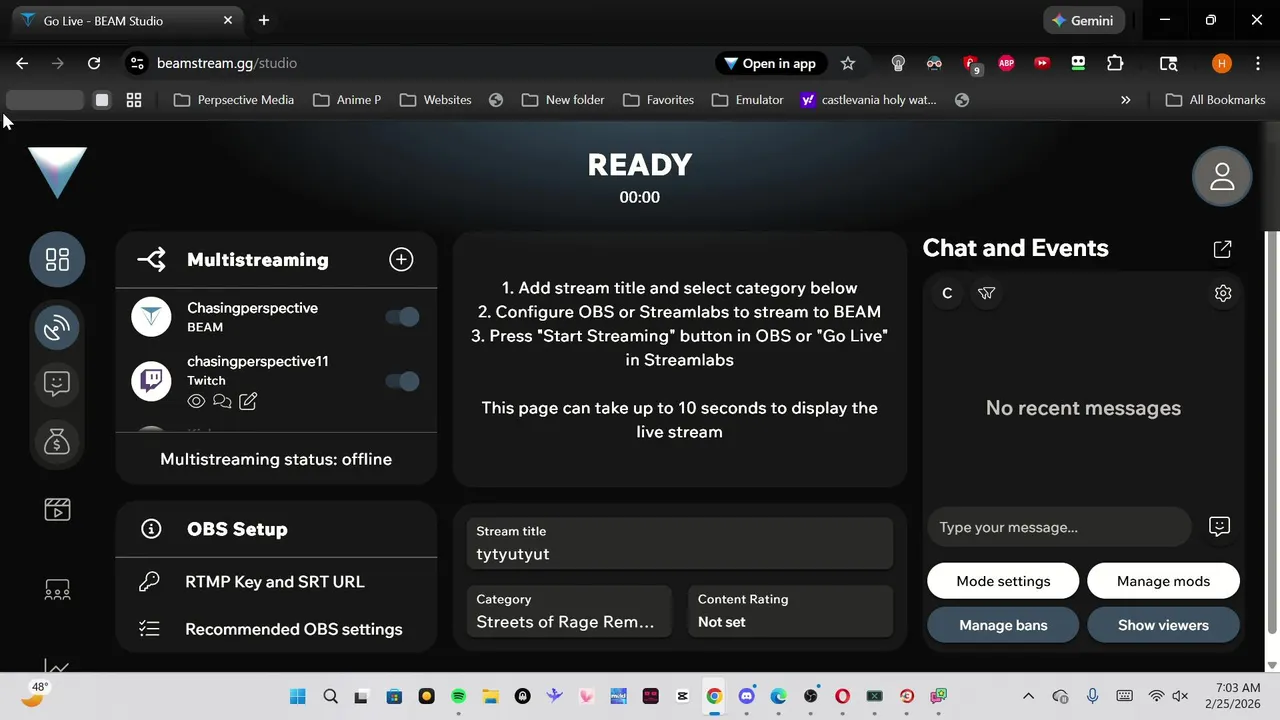This screenshot has width=1280, height=720.
Task: Click the Show viewers button
Action: [x=1163, y=625]
